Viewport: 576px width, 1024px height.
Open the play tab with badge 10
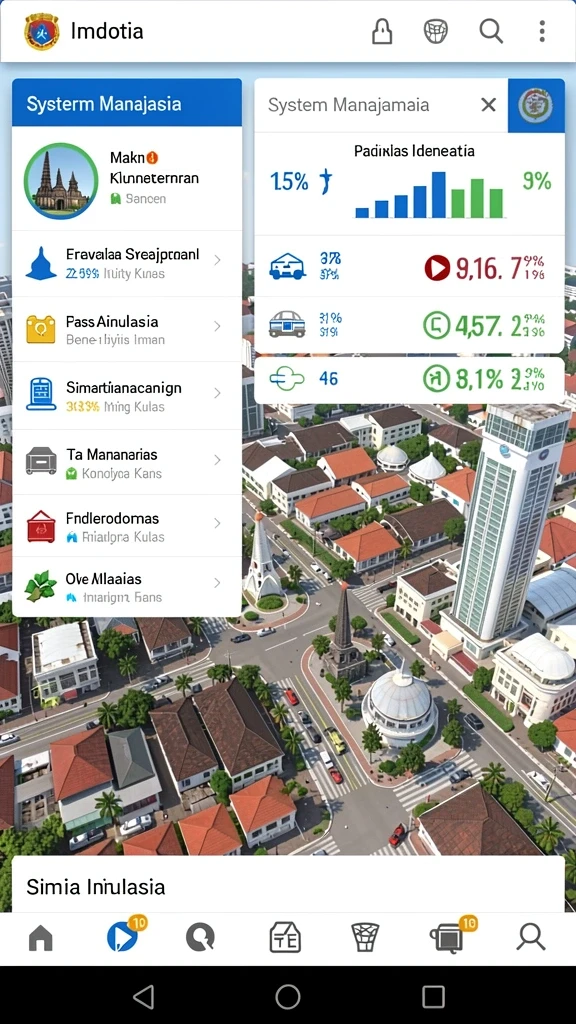tap(123, 936)
